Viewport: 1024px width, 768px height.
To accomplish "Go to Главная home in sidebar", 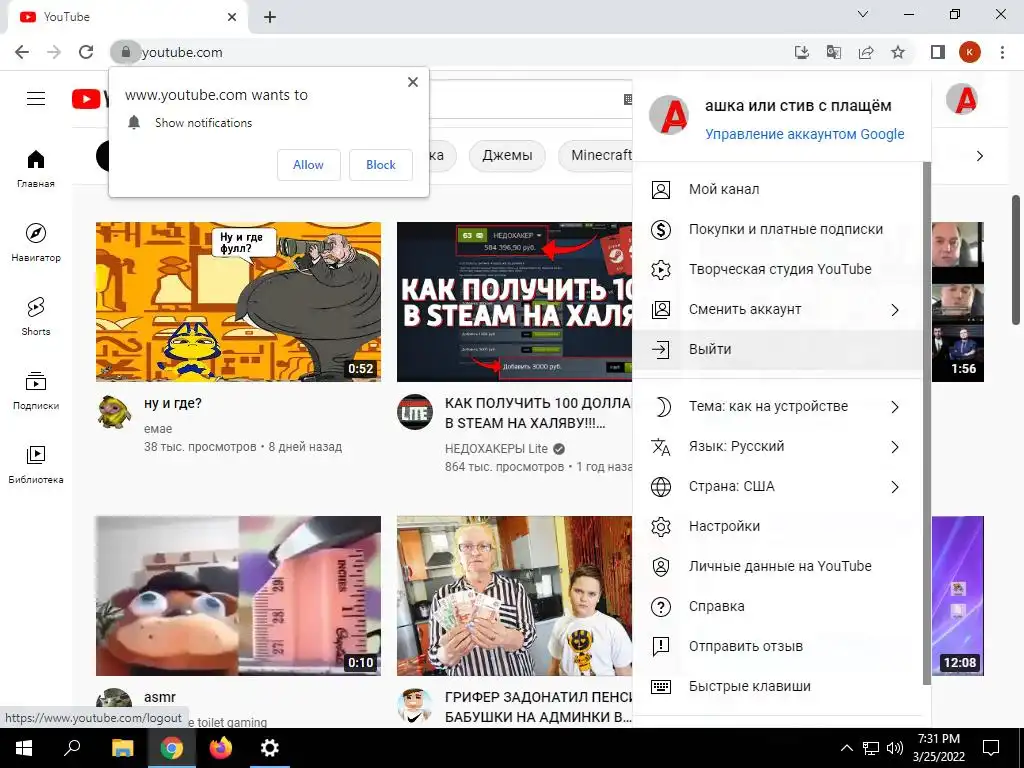I will coord(36,168).
